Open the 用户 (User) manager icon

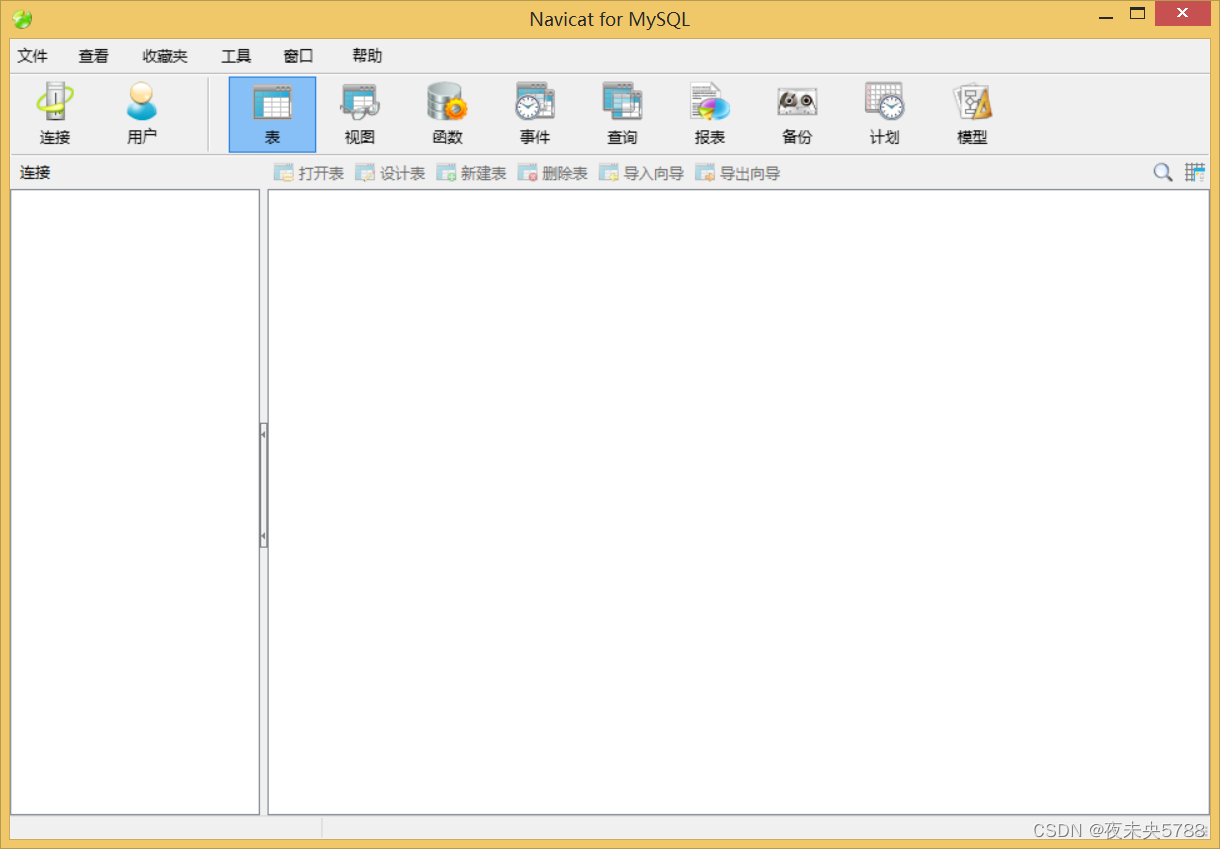click(x=142, y=114)
